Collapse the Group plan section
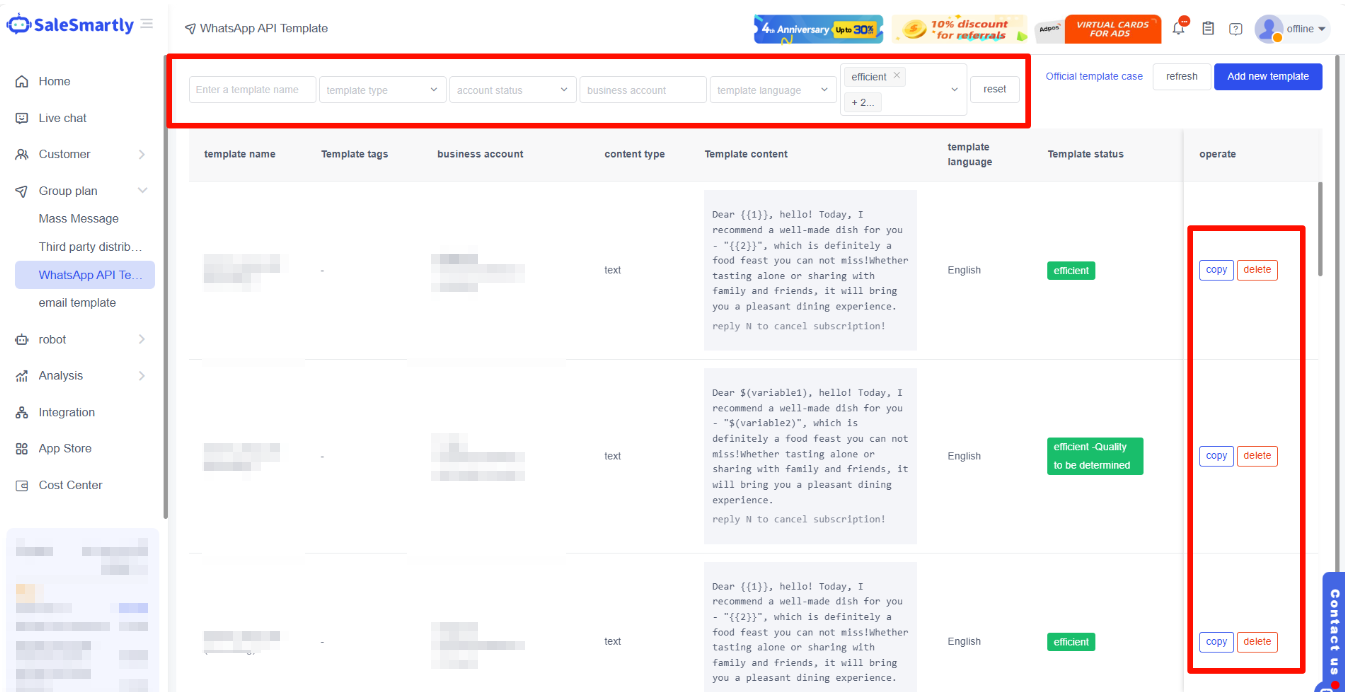Screen dimensions: 1345x692 pyautogui.click(x=142, y=191)
